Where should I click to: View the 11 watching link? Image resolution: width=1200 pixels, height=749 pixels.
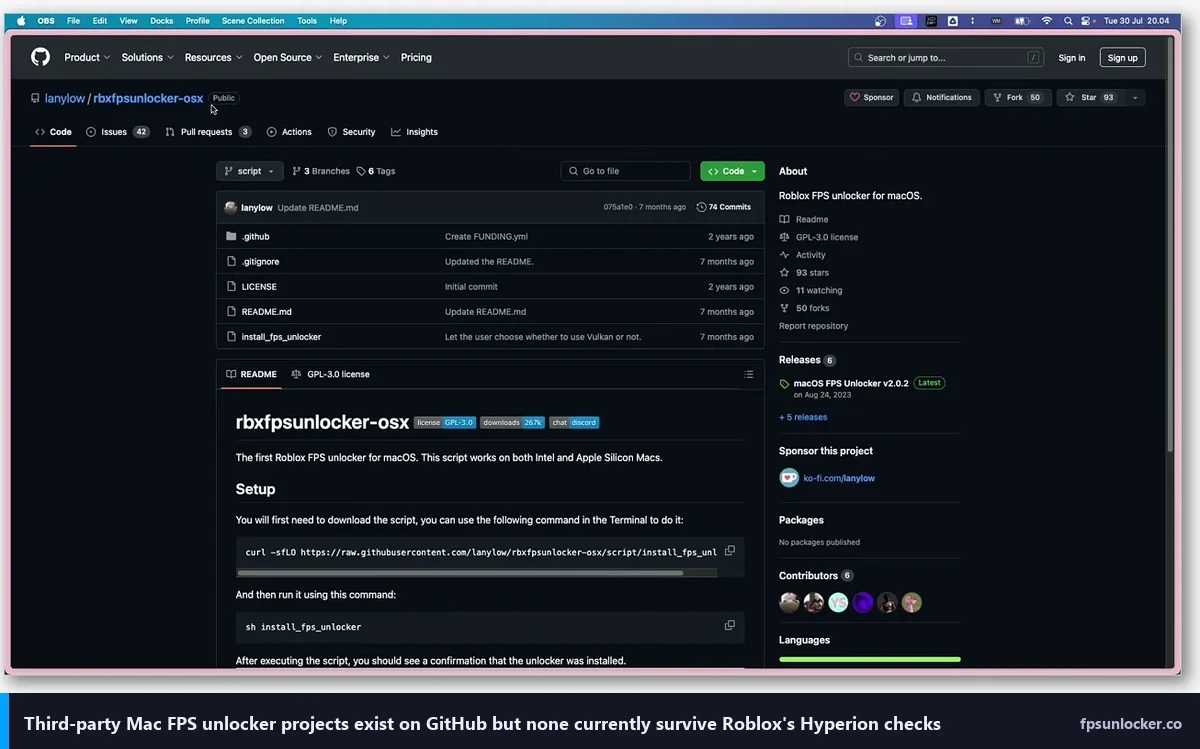tap(811, 291)
